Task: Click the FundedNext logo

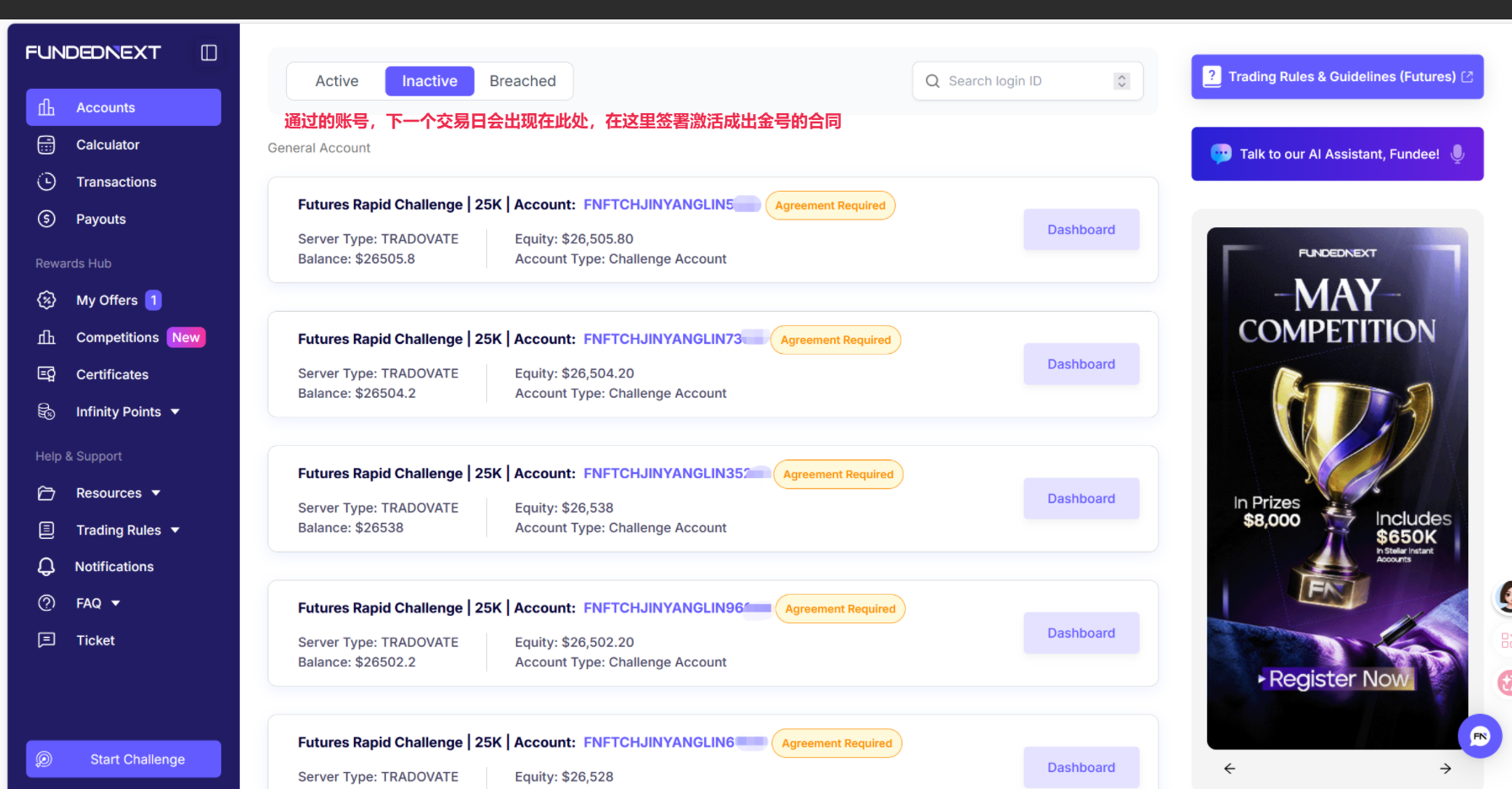Action: [93, 52]
